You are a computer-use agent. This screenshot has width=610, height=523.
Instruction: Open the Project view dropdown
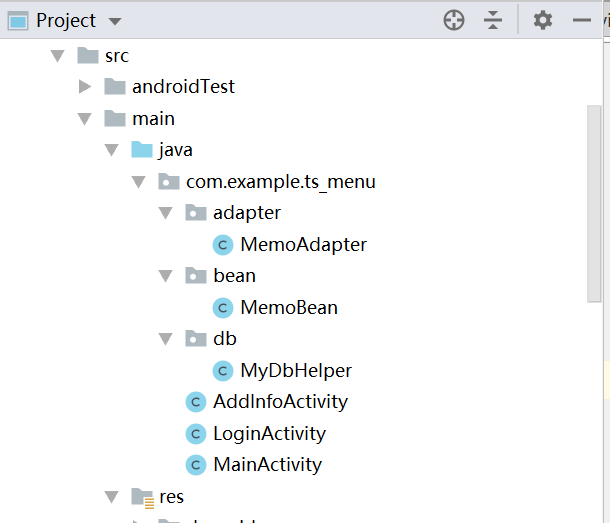click(115, 21)
